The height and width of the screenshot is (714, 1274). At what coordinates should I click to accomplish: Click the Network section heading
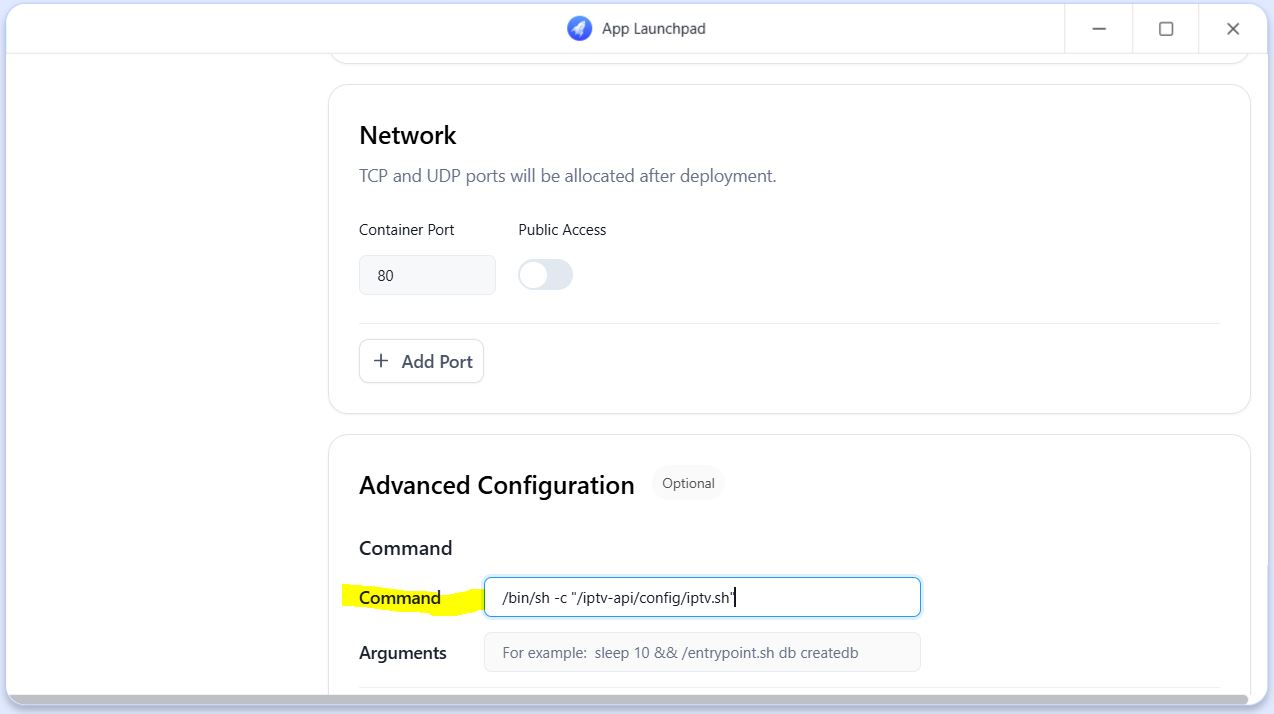pos(407,135)
